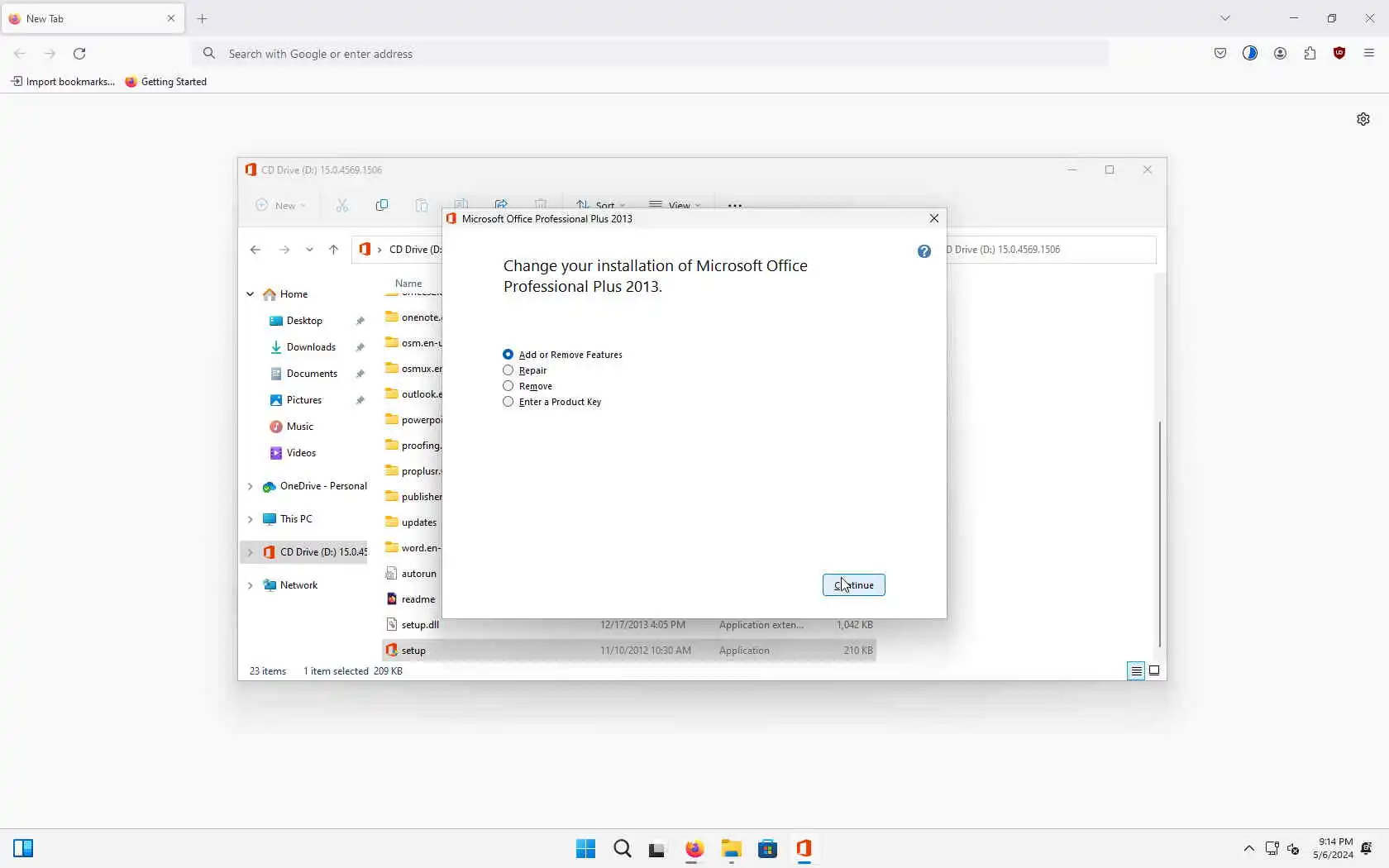Go up one folder level in File Explorer
1389x868 pixels.
(x=333, y=250)
